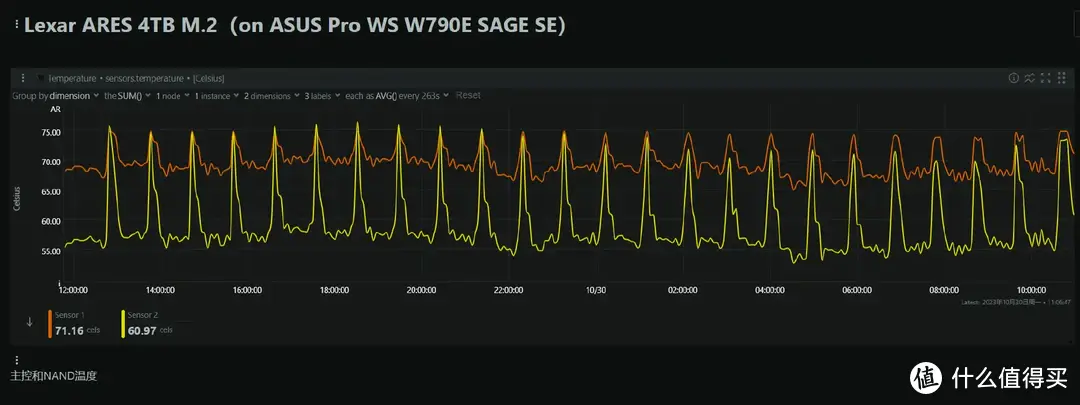The image size is (1080, 405).
Task: Select the 06:00:00 time axis label
Action: tap(857, 291)
